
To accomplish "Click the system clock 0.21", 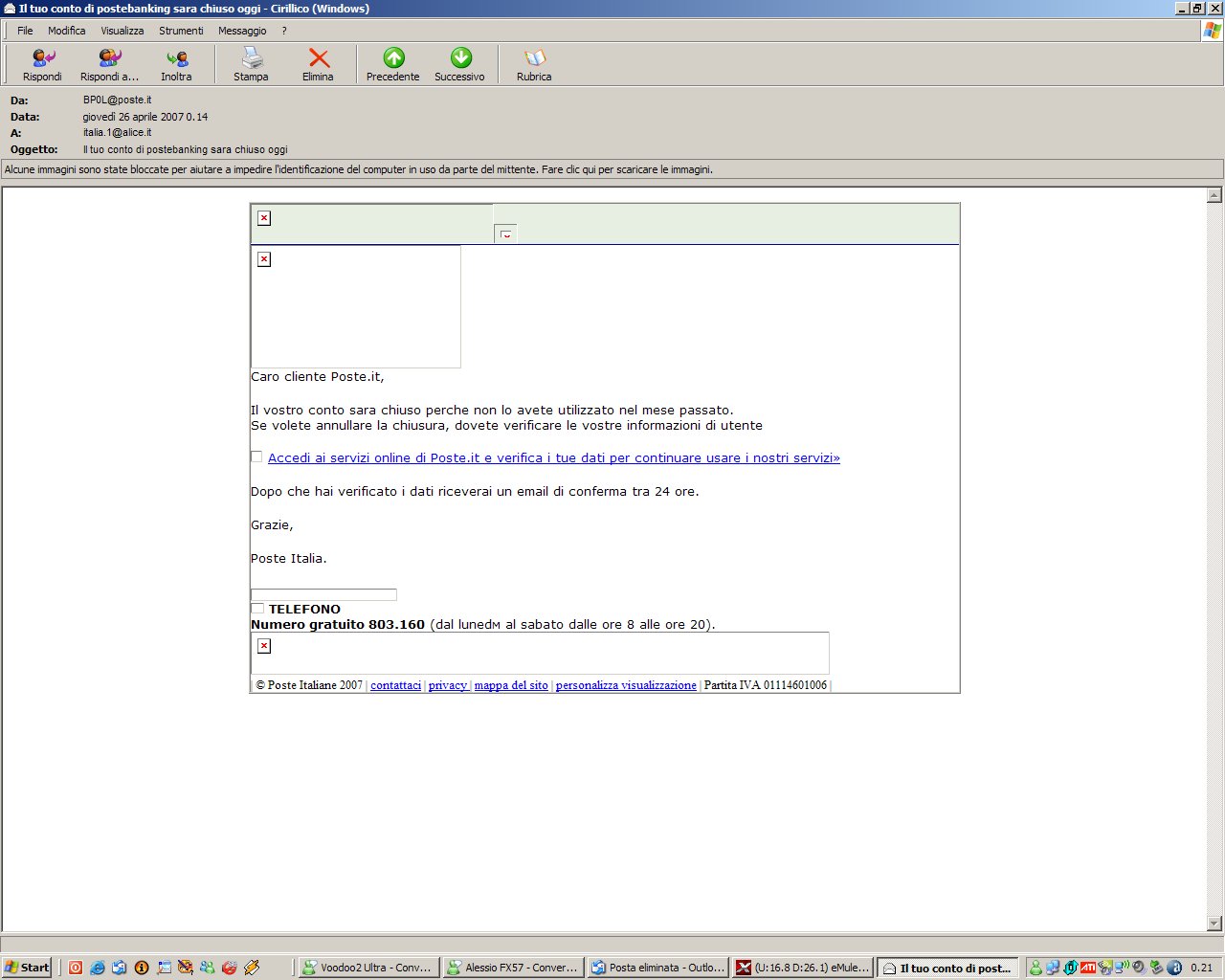I will (1202, 968).
